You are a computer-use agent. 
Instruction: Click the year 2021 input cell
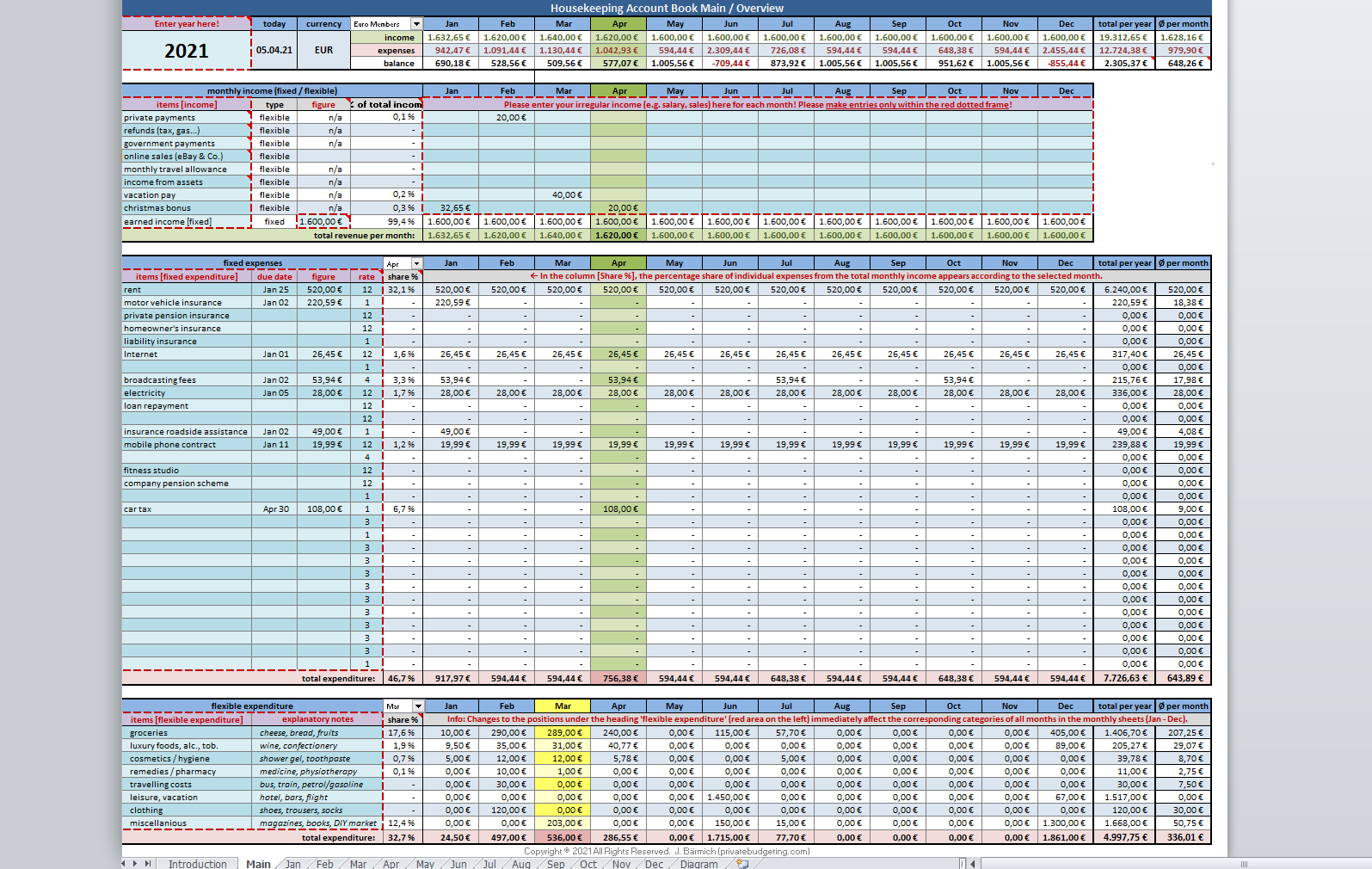[187, 51]
